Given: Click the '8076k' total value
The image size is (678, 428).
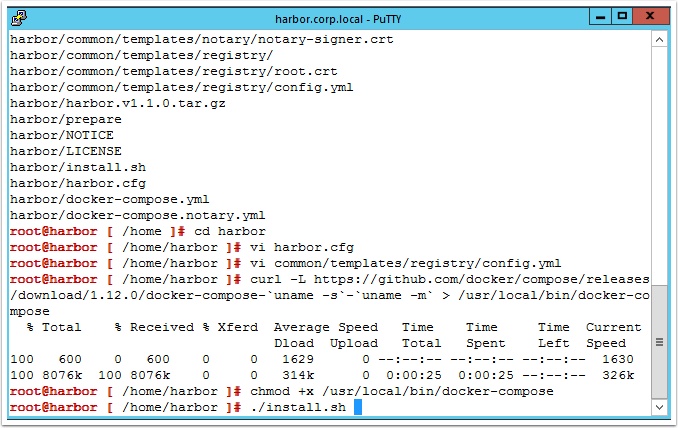Looking at the screenshot, I should coord(62,375).
